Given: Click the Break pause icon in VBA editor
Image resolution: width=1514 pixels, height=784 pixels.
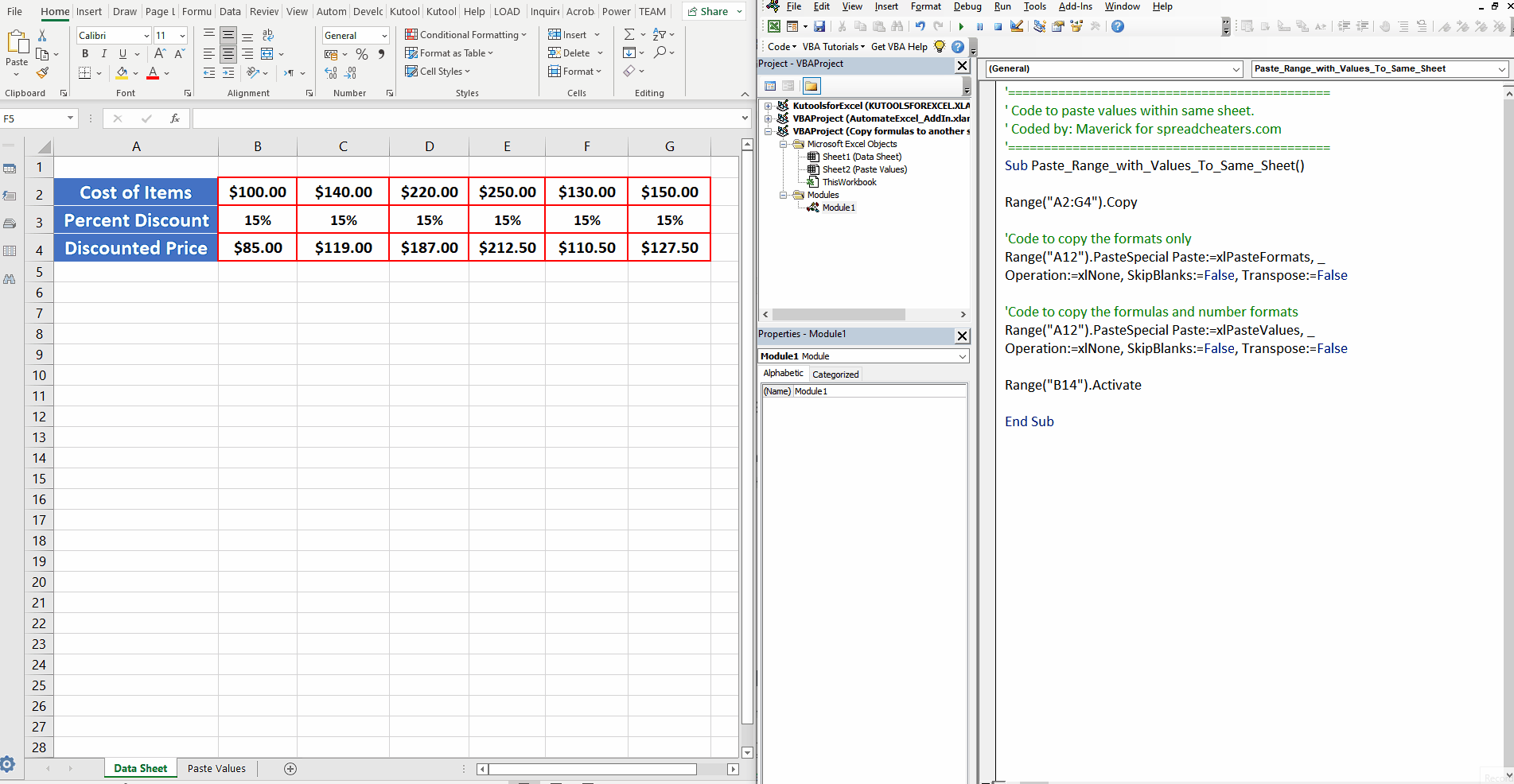Looking at the screenshot, I should coord(979,26).
